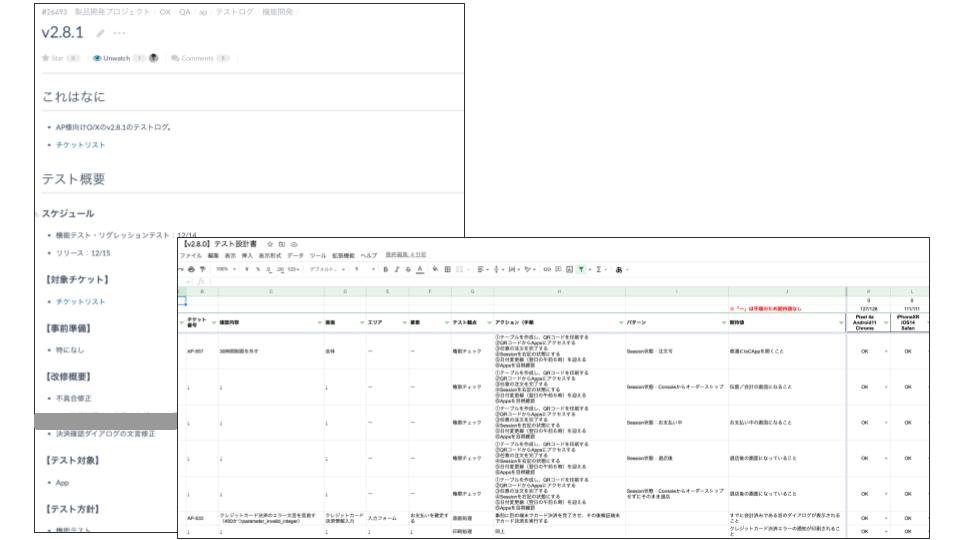Open the 挿入 menu
Screen dimensions: 960x540
(x=247, y=255)
